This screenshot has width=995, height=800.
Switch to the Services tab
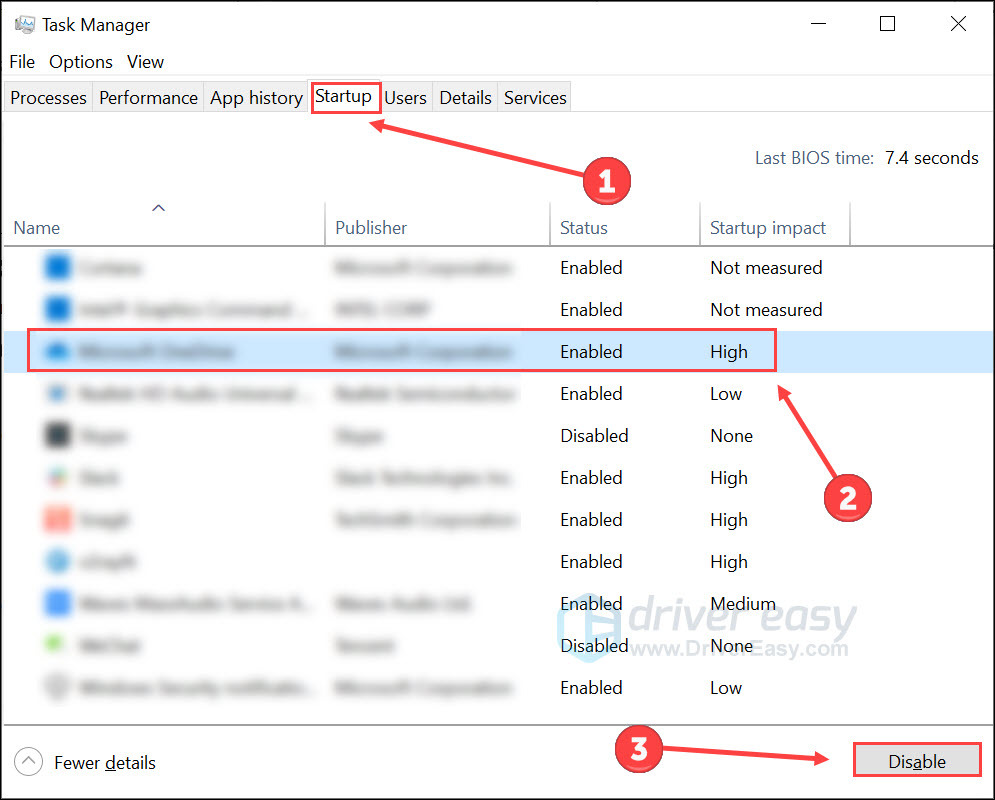coord(534,97)
